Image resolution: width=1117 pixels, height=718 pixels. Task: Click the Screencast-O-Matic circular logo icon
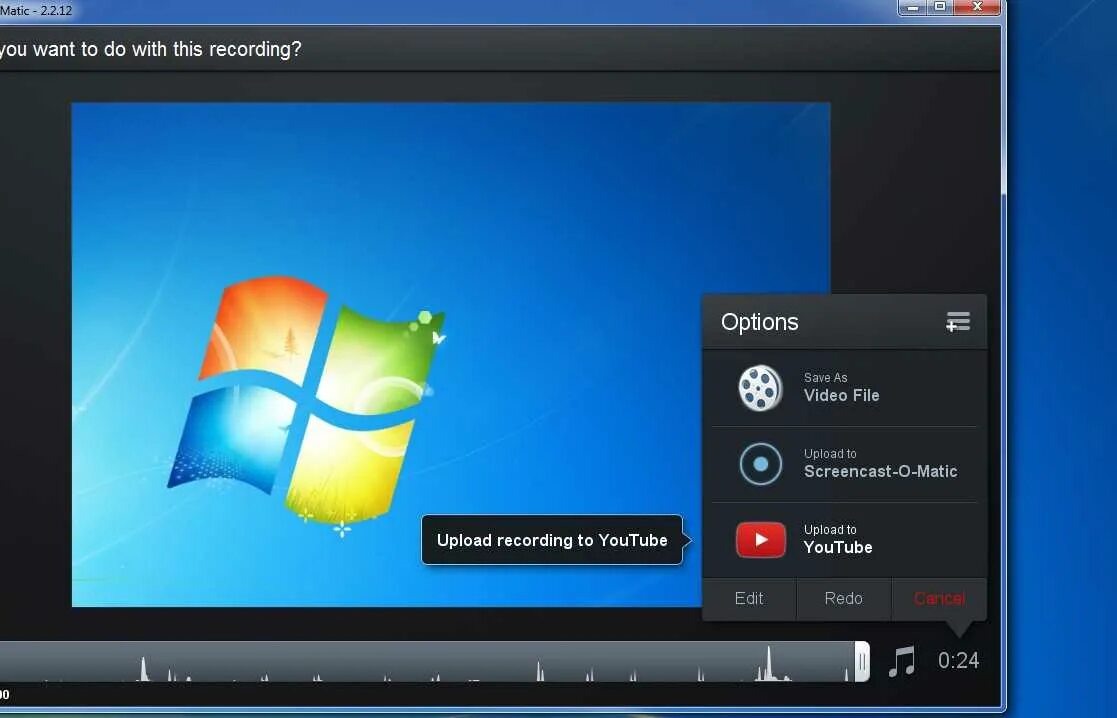point(760,464)
